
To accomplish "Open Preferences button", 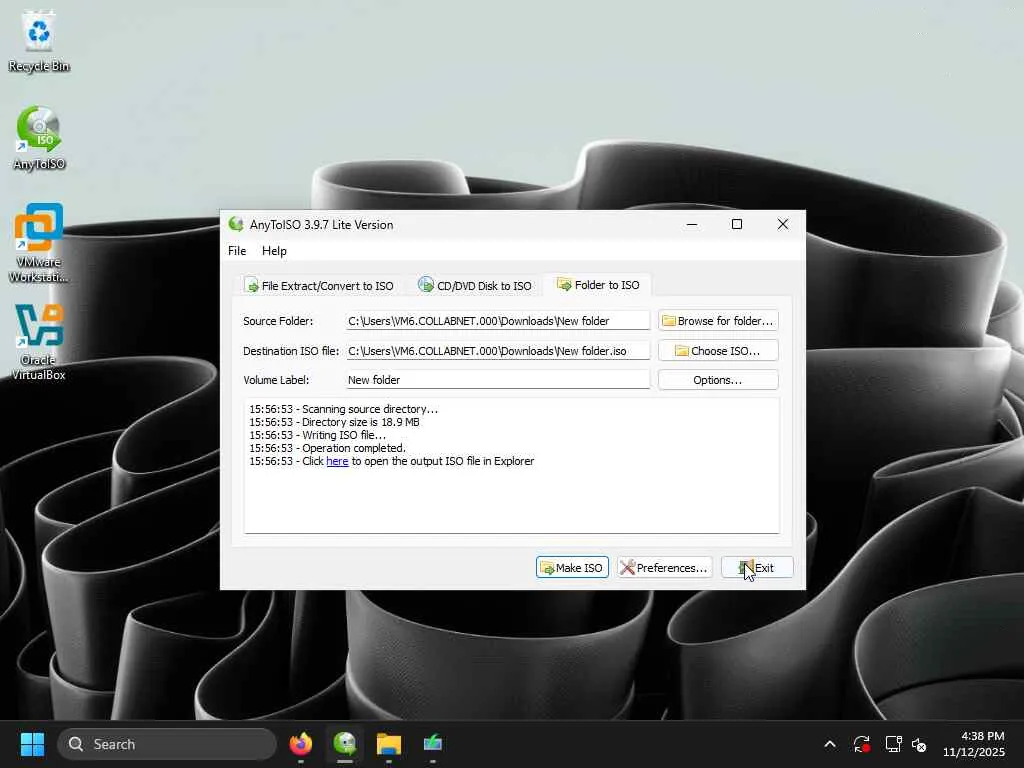I will click(664, 568).
